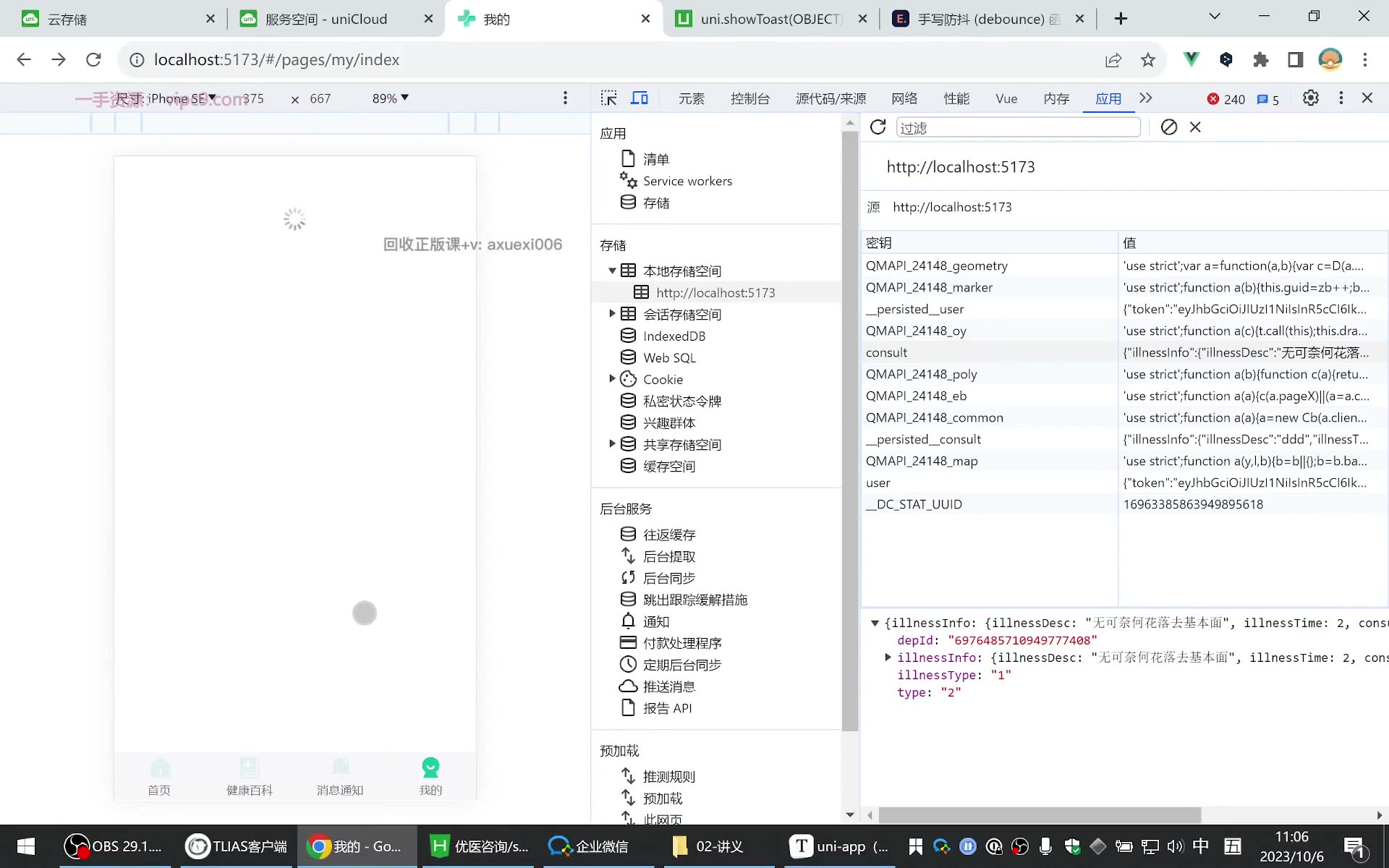Expand the 会话存储空间 tree node

click(612, 314)
